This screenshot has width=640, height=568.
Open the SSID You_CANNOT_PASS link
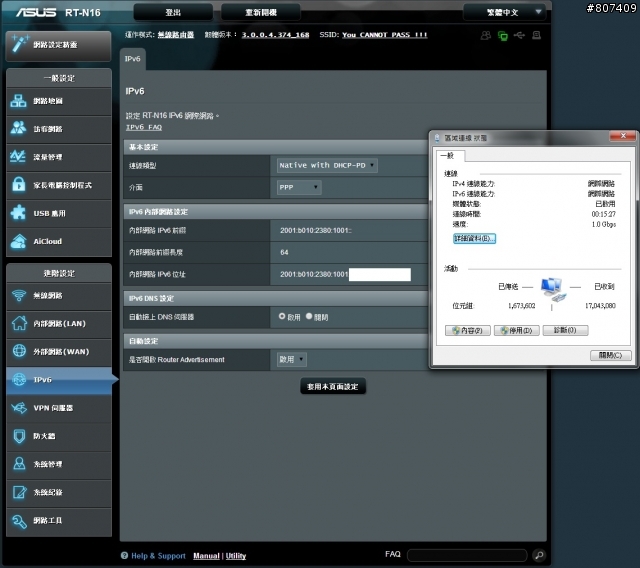(x=384, y=35)
